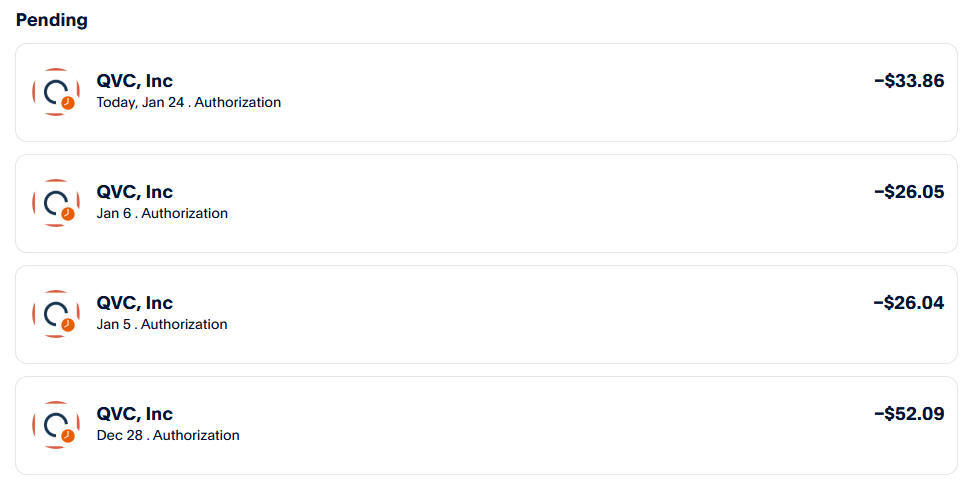Image resolution: width=963 pixels, height=481 pixels.
Task: Click the -$52.09 amount
Action: coord(908,414)
